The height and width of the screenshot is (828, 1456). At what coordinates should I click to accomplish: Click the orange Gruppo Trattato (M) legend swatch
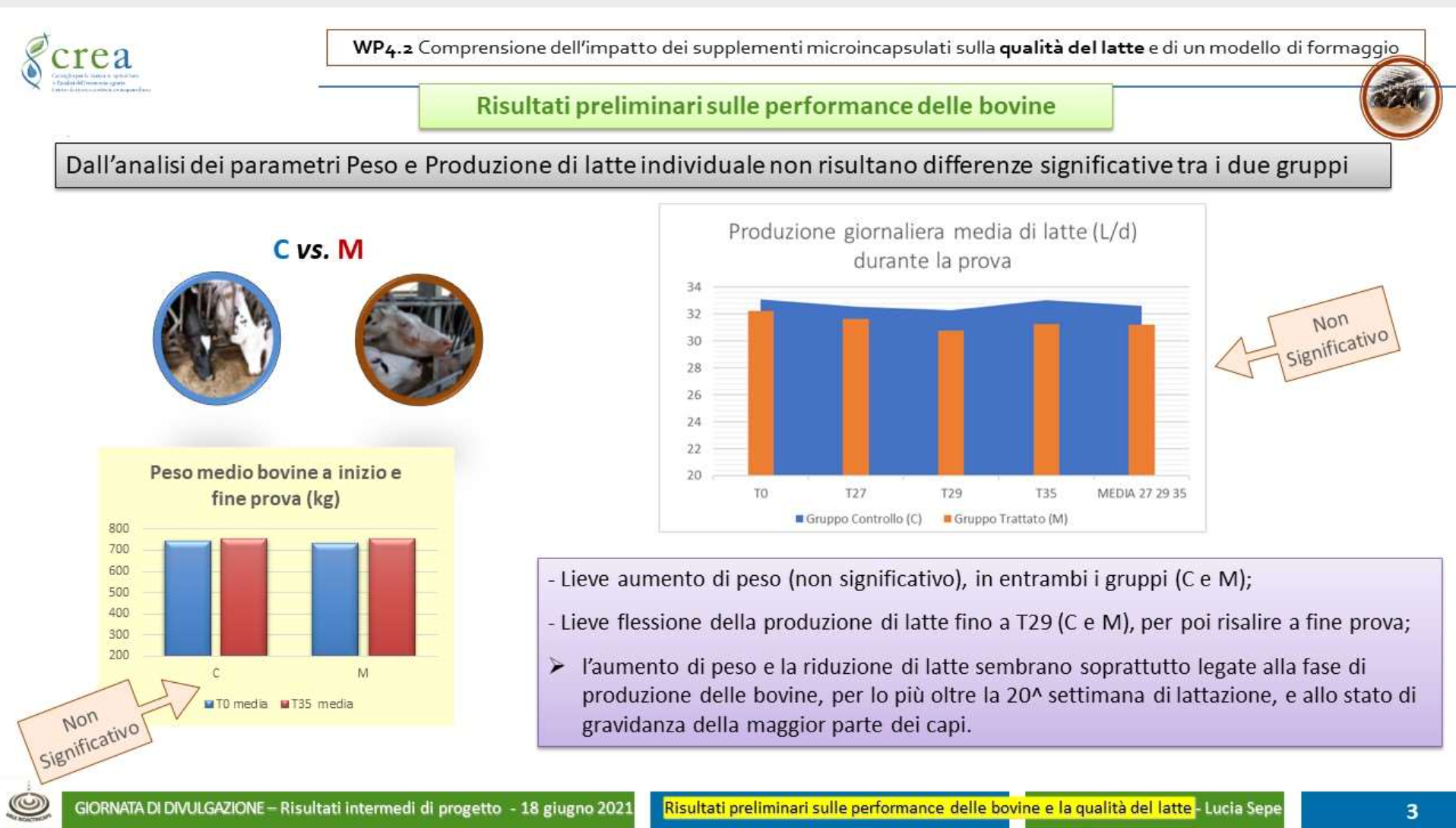pos(947,519)
